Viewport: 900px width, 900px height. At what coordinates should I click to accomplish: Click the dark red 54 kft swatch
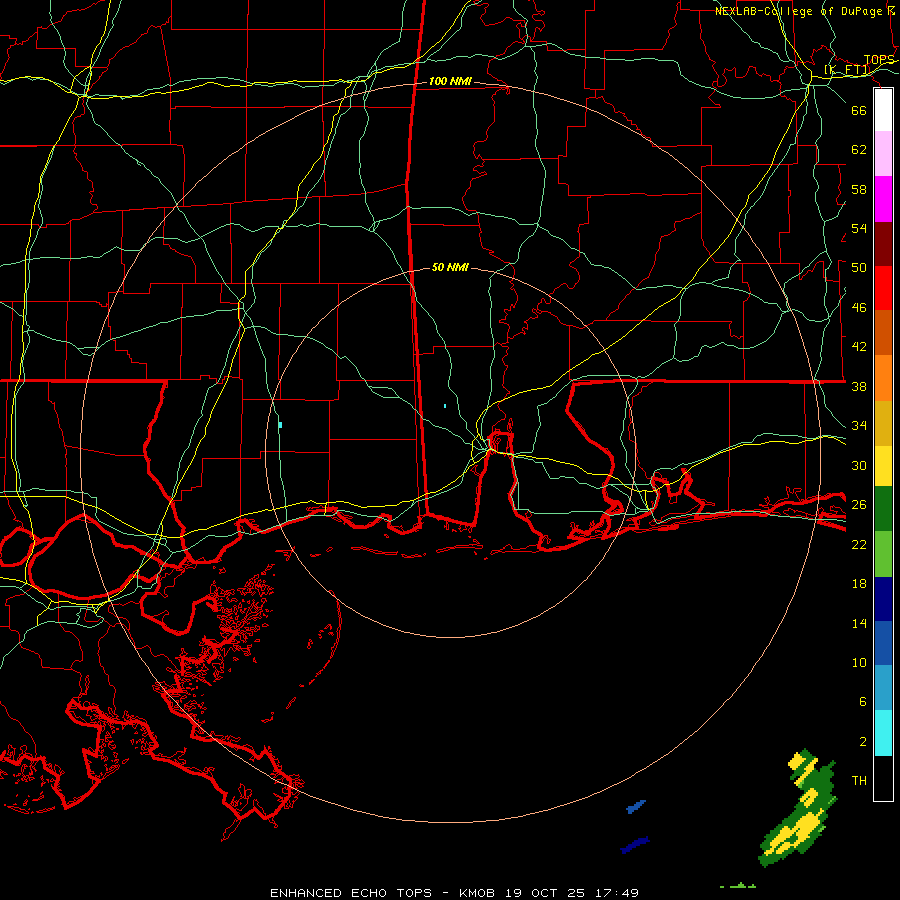click(883, 244)
